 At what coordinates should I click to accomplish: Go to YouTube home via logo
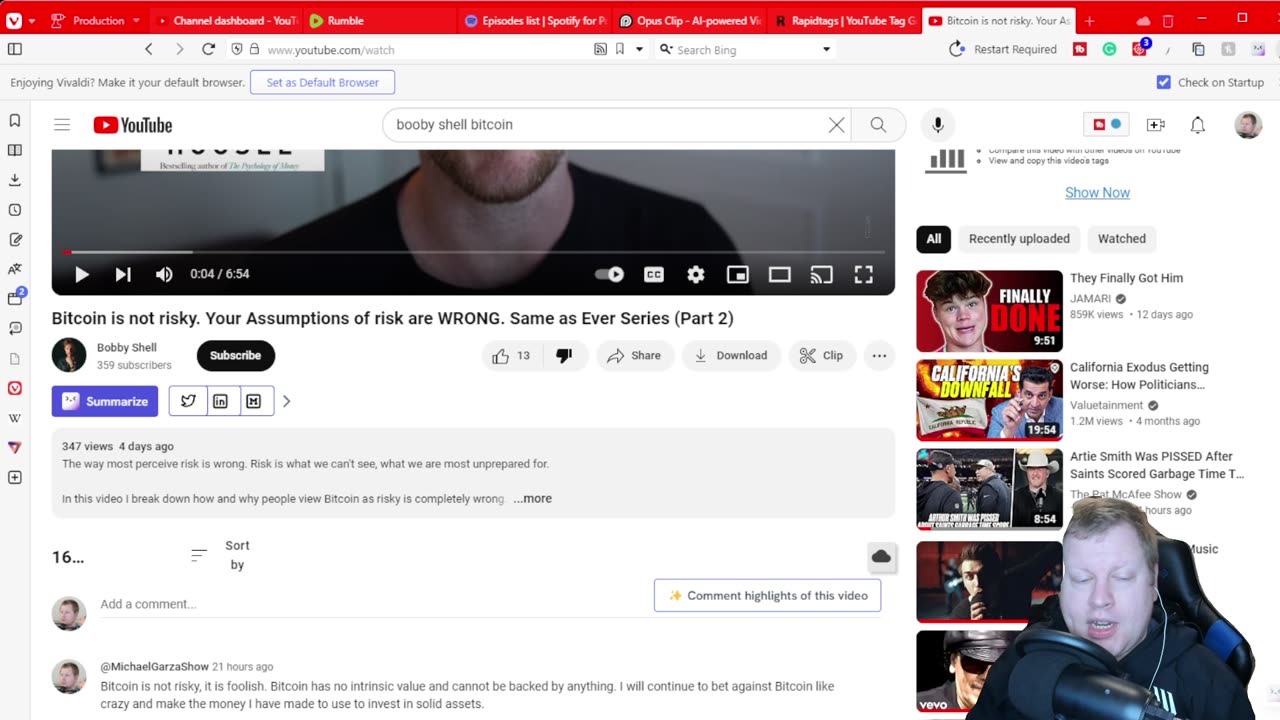pyautogui.click(x=133, y=125)
